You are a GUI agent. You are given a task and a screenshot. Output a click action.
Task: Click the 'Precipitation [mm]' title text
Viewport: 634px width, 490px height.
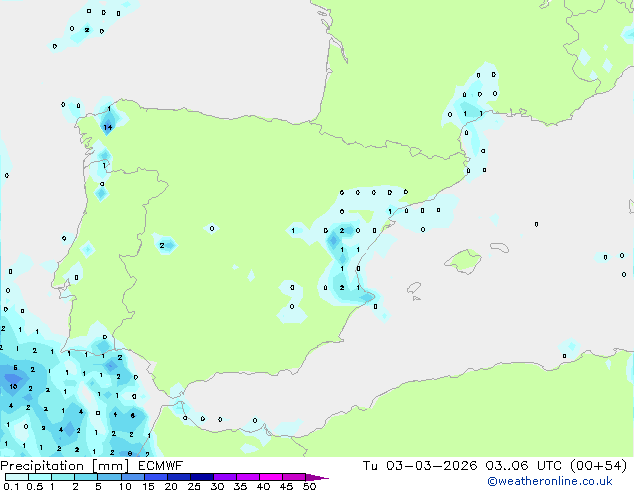64,466
